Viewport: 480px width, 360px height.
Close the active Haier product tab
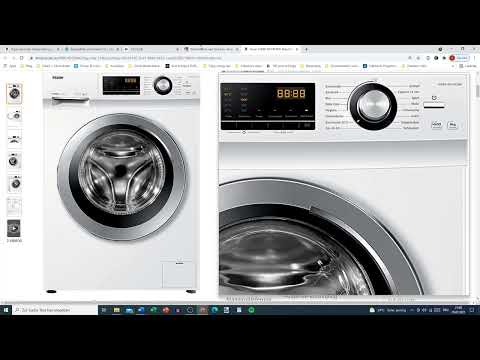[x=297, y=49]
